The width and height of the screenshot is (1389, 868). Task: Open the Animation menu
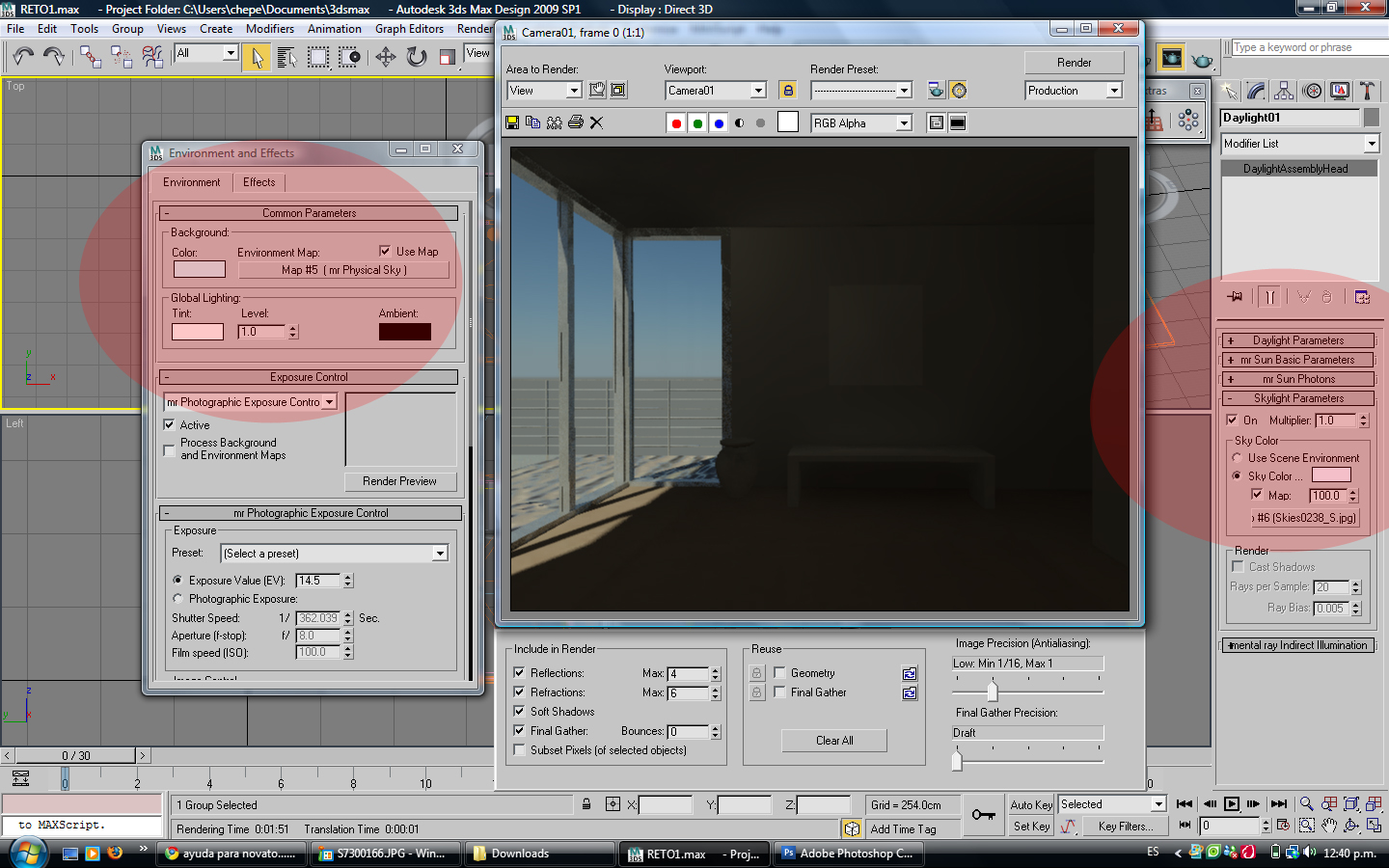click(335, 29)
